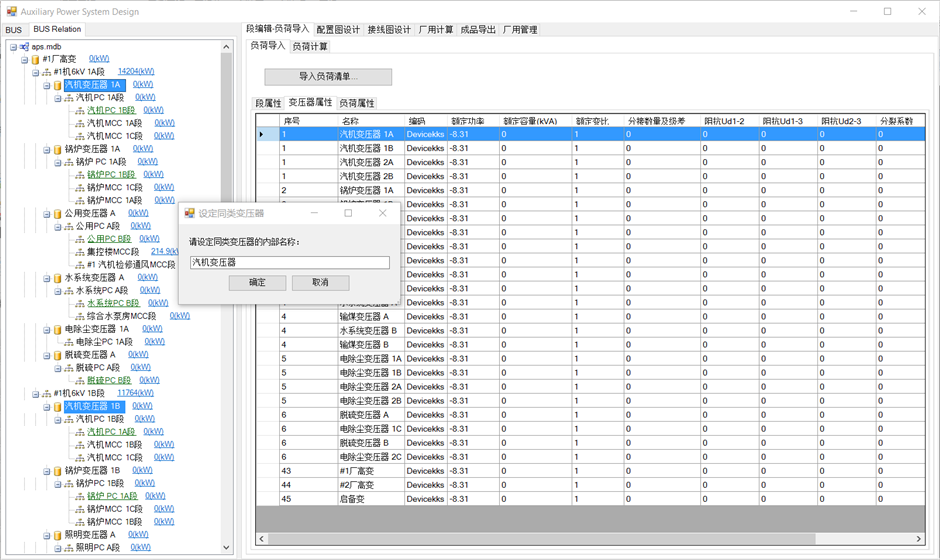This screenshot has width=940, height=560.
Task: Click the table horizontal scroll left arrow
Action: (x=261, y=539)
